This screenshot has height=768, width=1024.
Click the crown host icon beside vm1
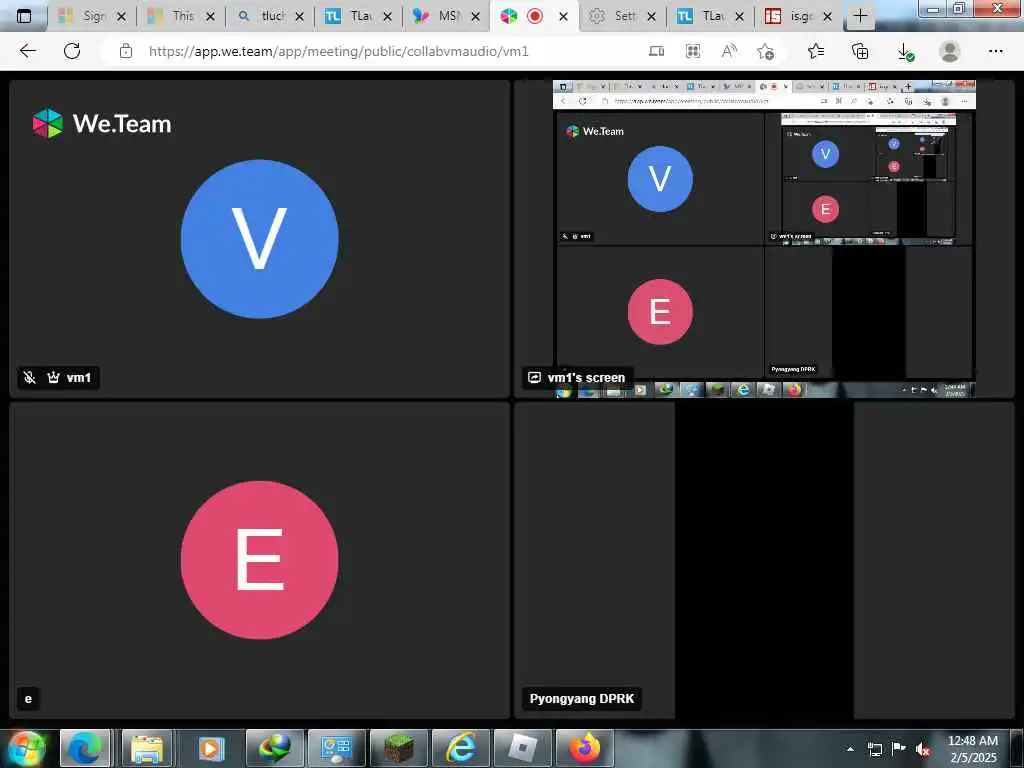click(x=54, y=377)
